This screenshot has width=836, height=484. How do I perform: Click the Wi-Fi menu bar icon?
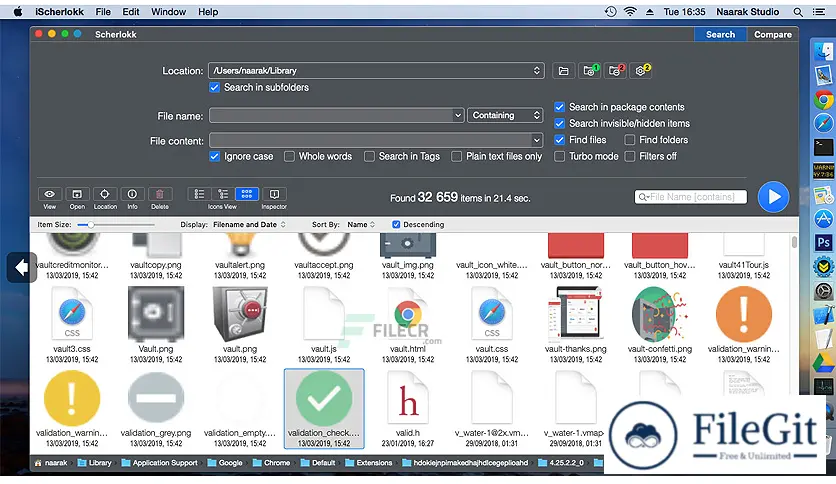pyautogui.click(x=630, y=12)
